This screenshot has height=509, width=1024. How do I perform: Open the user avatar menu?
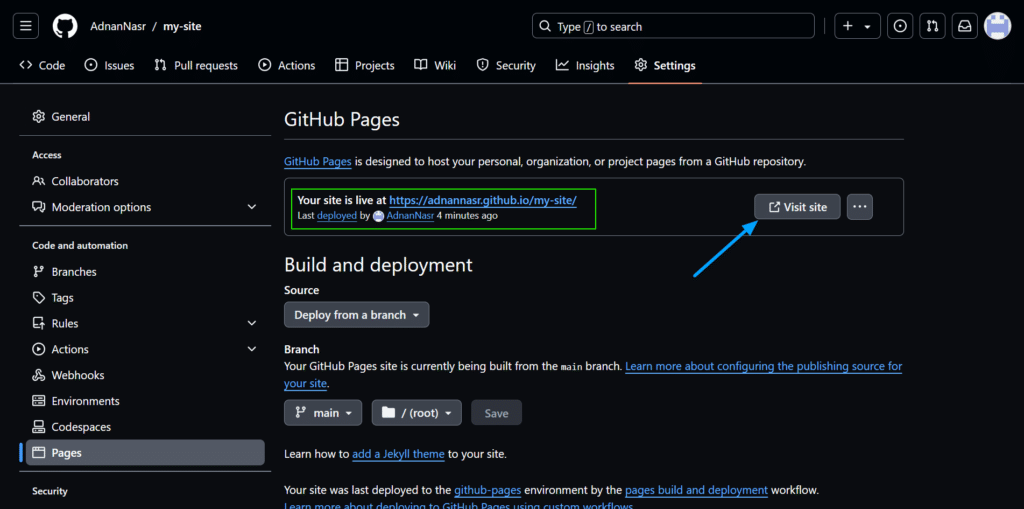(997, 26)
